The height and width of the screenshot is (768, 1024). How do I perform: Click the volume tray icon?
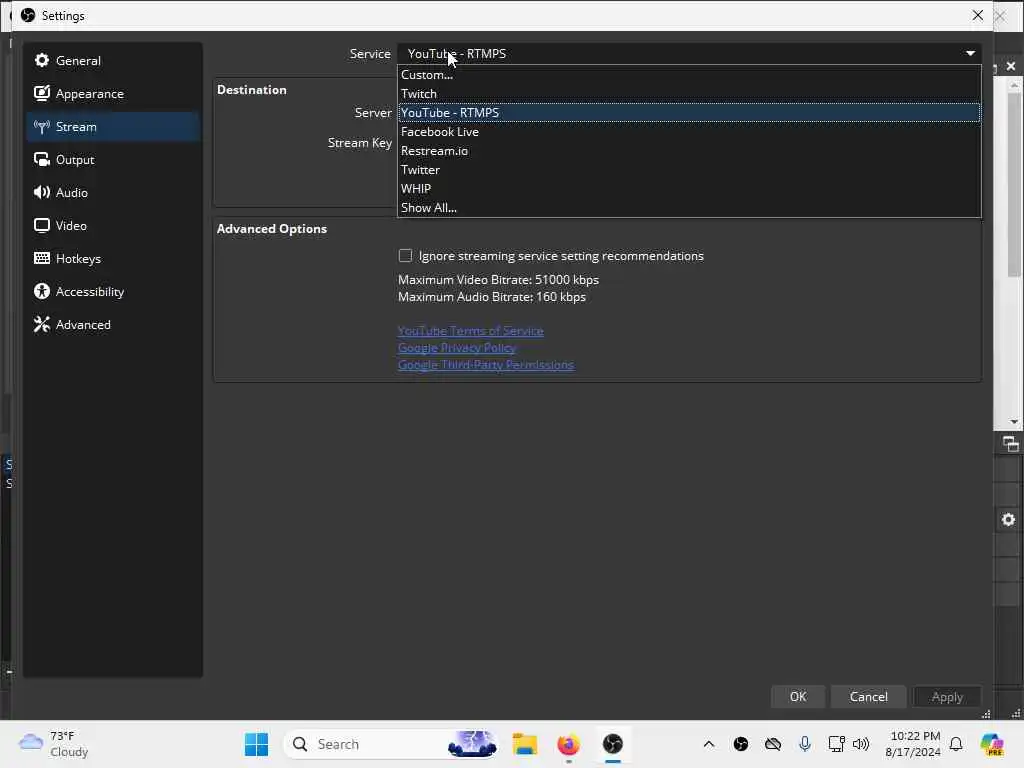coord(861,744)
